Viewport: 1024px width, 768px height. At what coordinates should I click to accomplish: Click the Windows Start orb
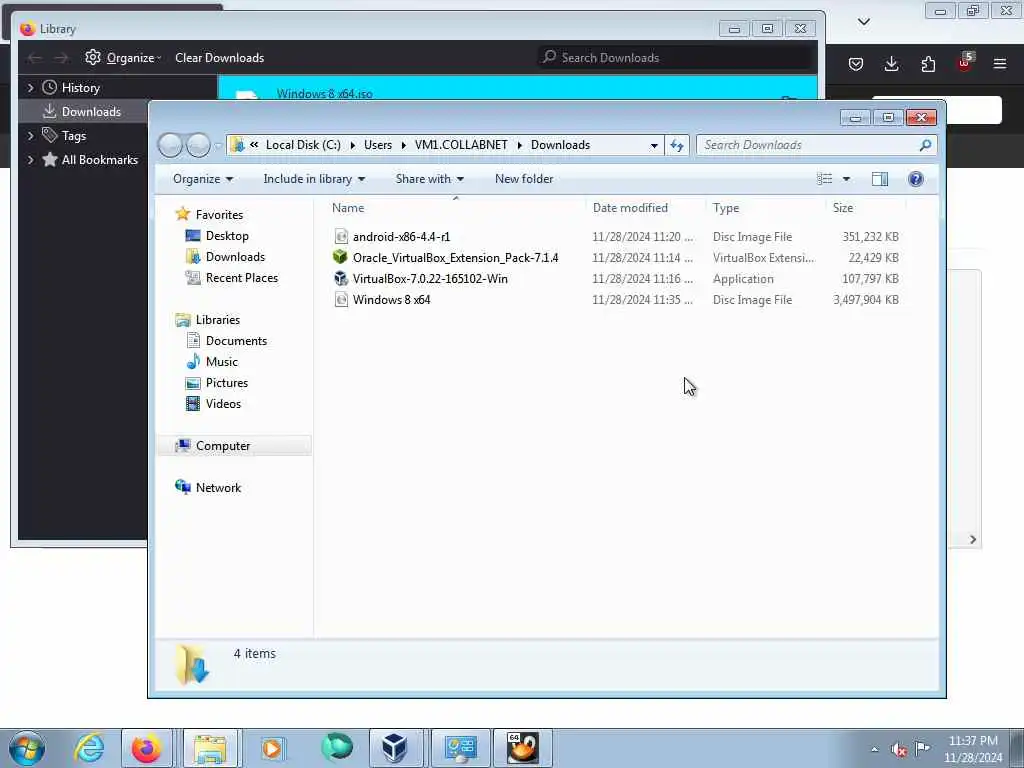(x=27, y=748)
